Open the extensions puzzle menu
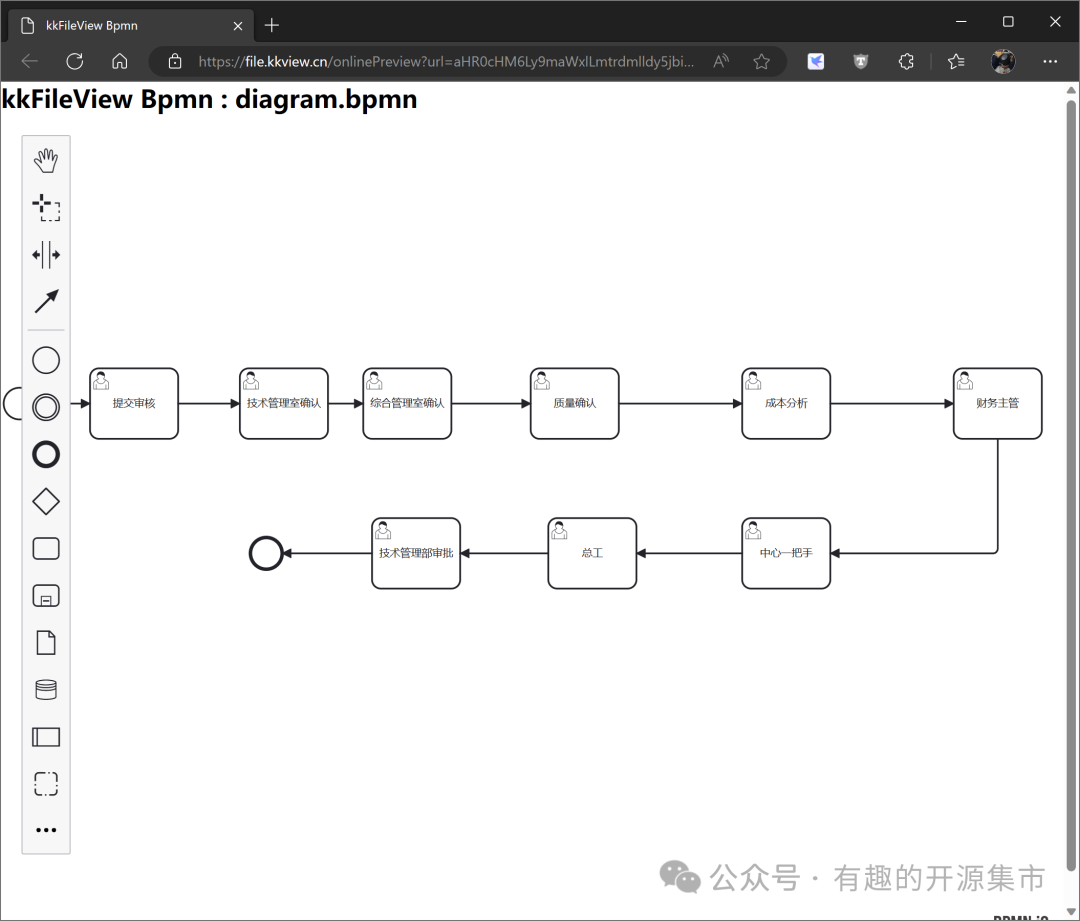Image resolution: width=1080 pixels, height=921 pixels. pyautogui.click(x=906, y=61)
